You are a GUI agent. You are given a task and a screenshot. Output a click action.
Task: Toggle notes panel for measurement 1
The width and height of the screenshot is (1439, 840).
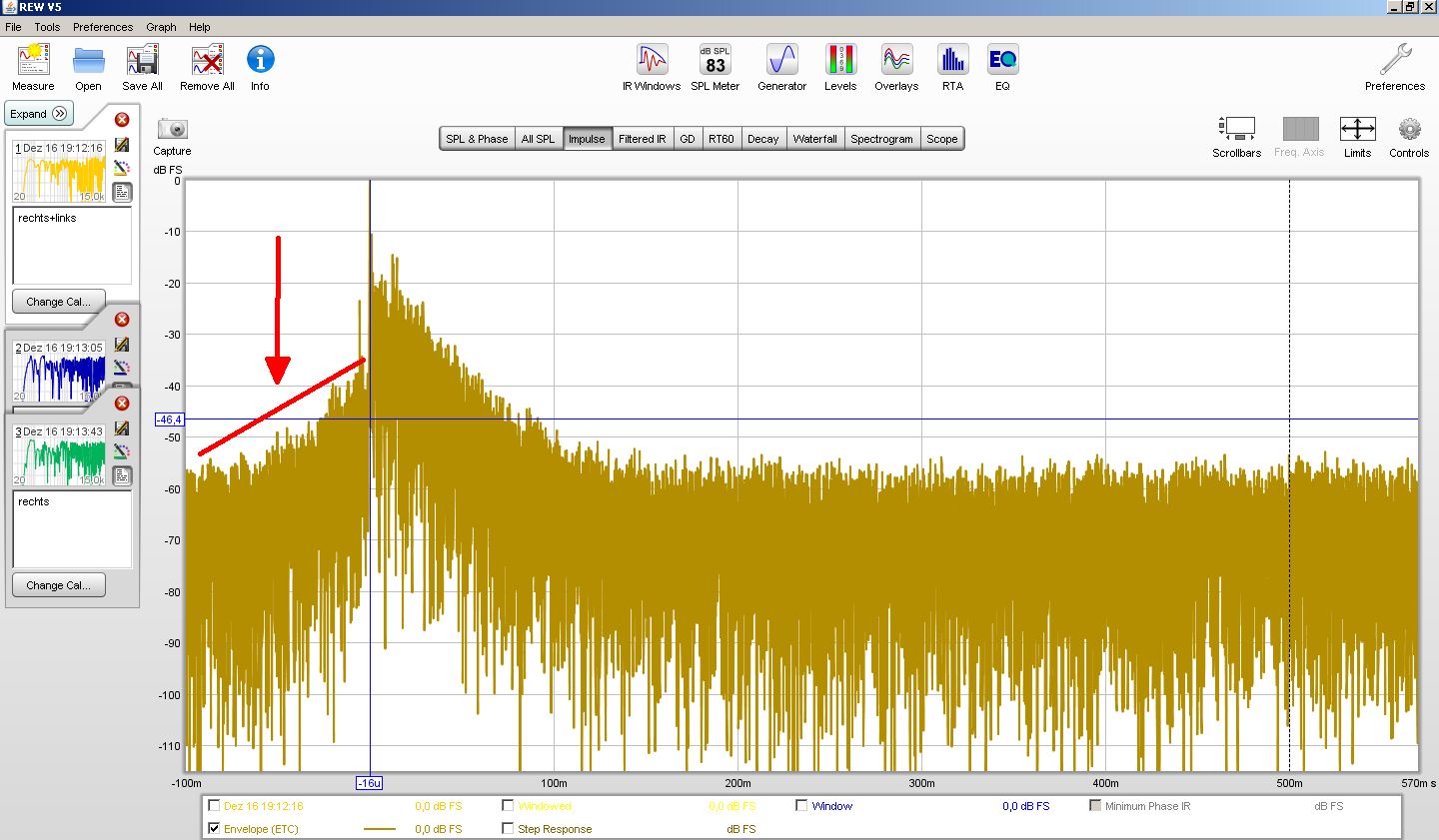click(122, 192)
